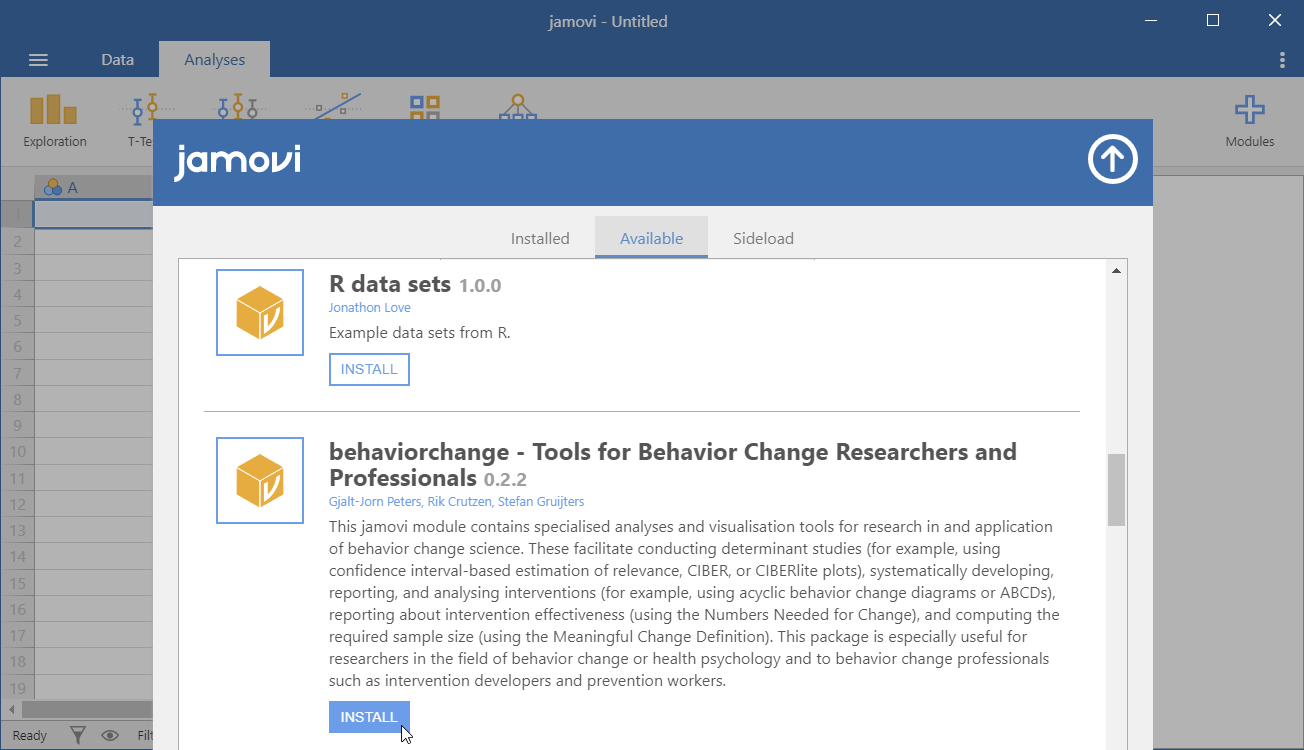Toggle the eye icon in the status bar
The width and height of the screenshot is (1304, 750).
pos(112,735)
